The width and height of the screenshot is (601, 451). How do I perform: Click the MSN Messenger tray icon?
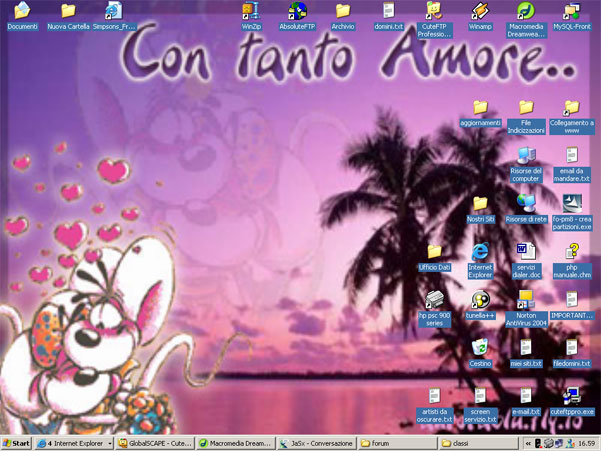tap(570, 444)
